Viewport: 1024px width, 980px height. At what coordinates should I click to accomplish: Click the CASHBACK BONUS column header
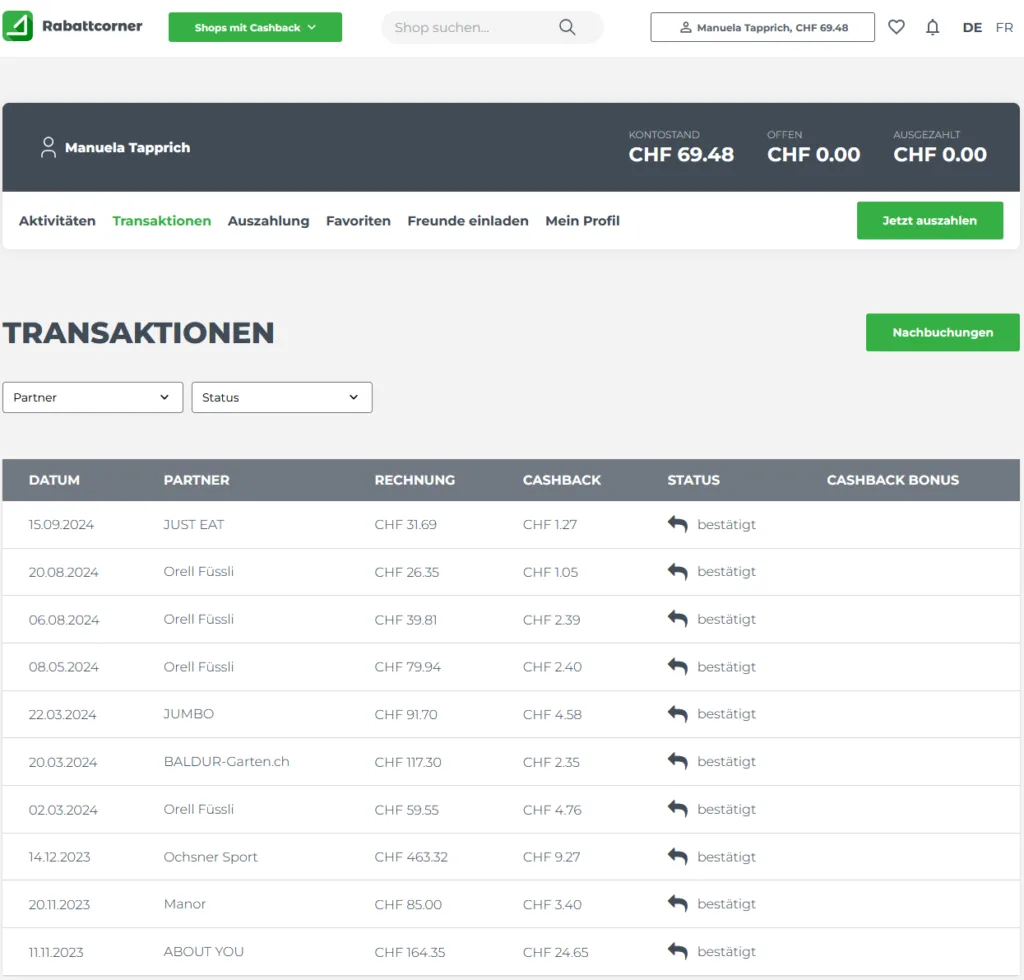pos(893,481)
